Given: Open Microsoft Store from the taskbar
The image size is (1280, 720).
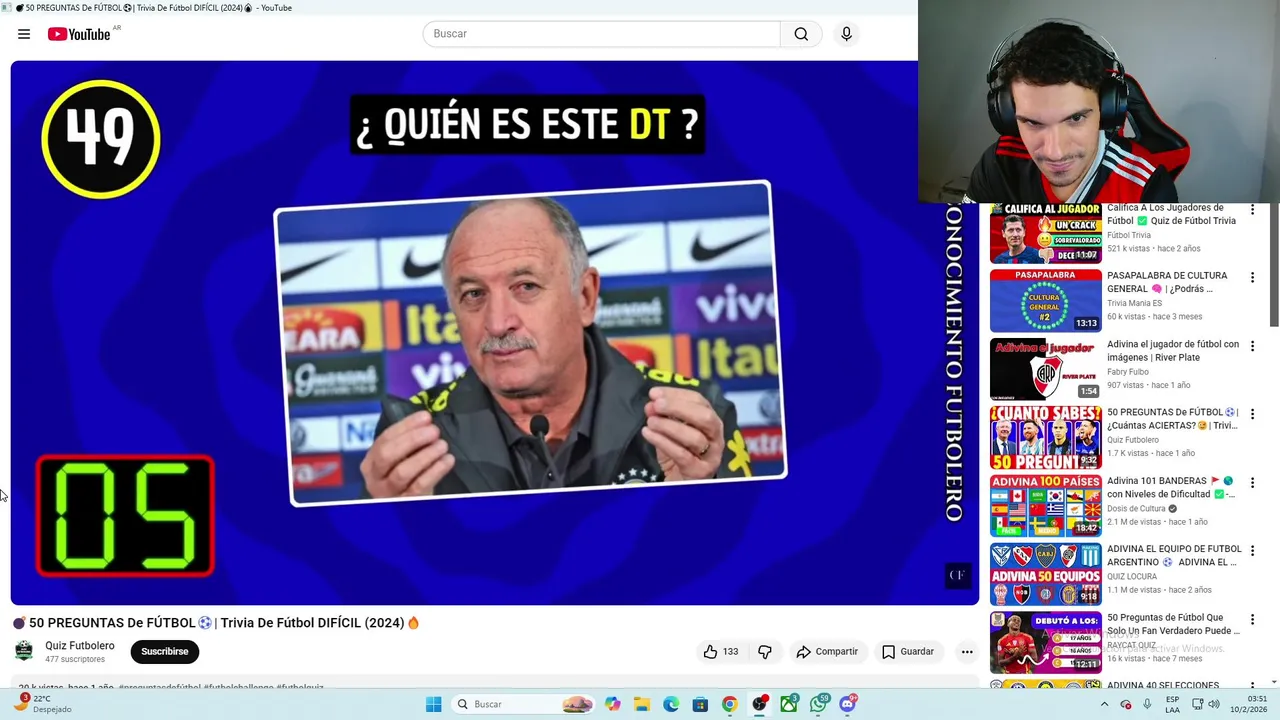Looking at the screenshot, I should click(x=700, y=704).
